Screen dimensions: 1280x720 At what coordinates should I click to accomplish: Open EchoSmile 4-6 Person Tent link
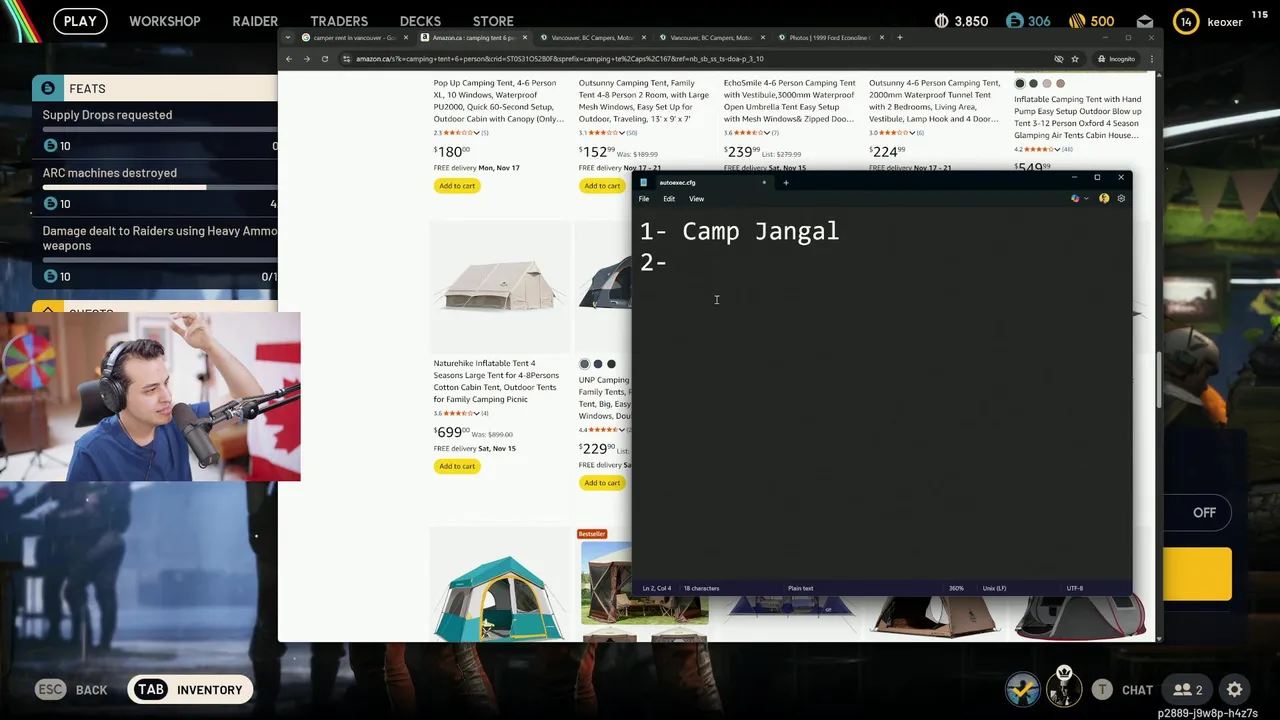[789, 101]
